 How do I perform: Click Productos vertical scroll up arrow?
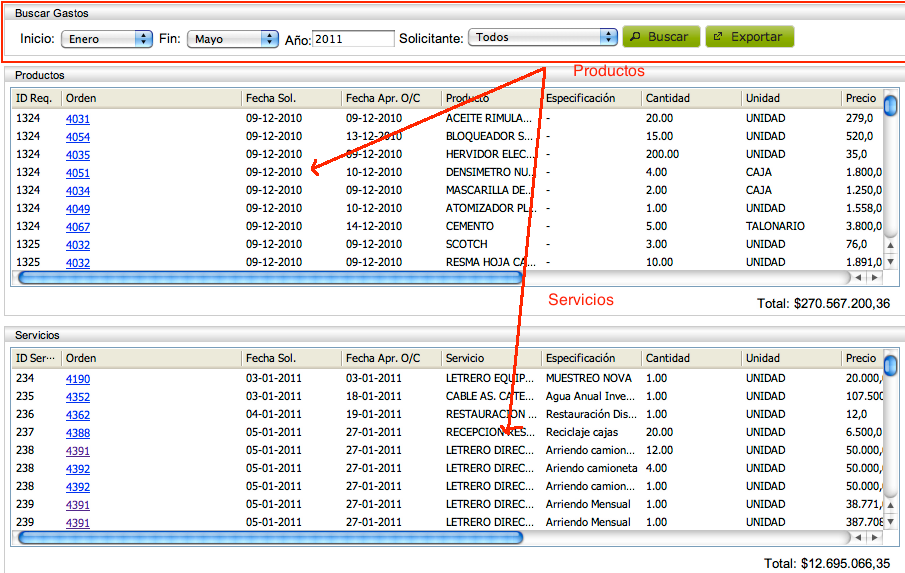(x=891, y=245)
